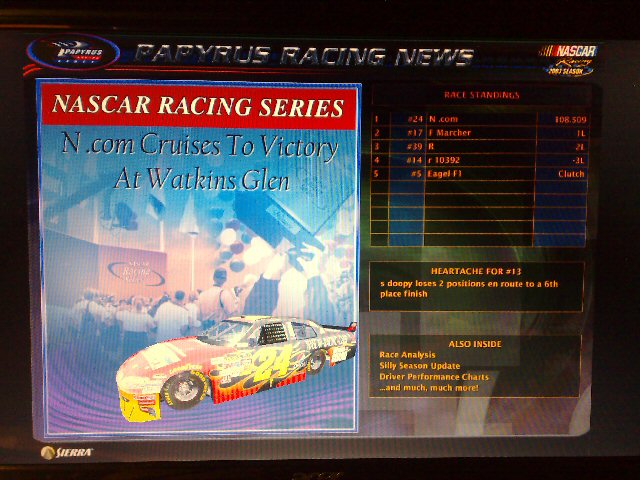Select the first-place driver 'N .com'

(443, 119)
